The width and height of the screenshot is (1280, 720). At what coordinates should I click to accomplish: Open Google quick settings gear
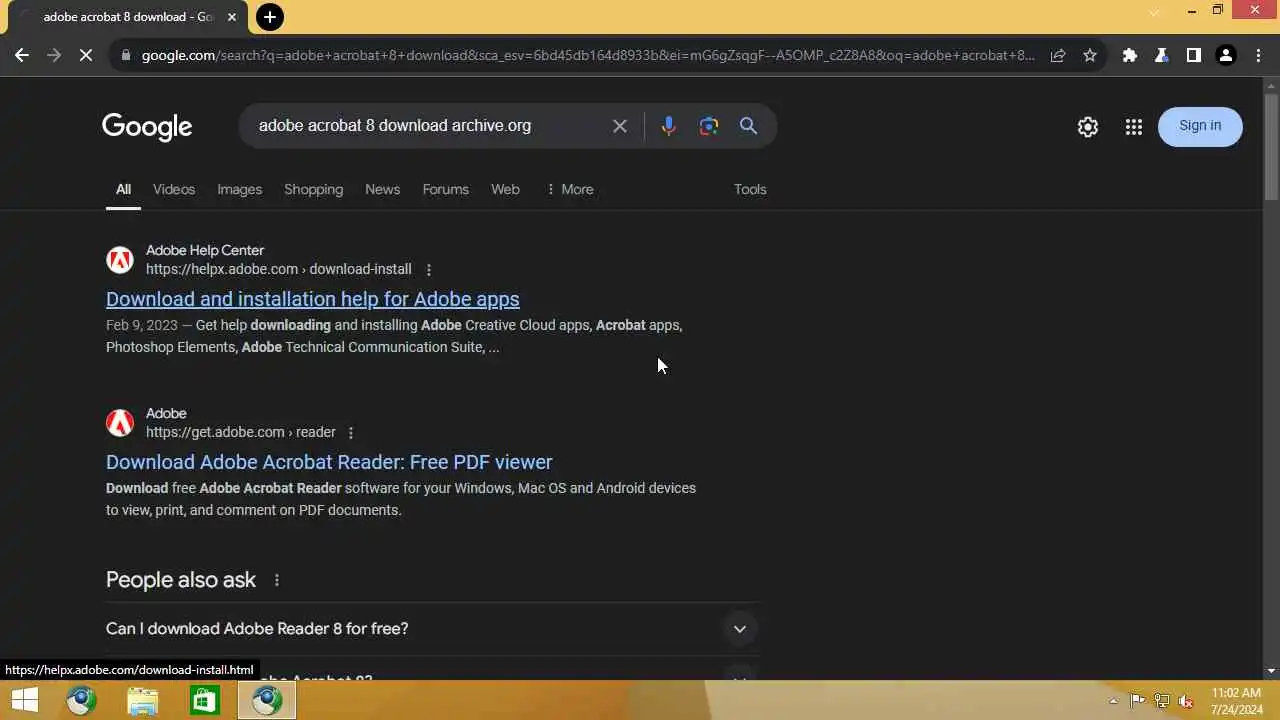pos(1088,127)
